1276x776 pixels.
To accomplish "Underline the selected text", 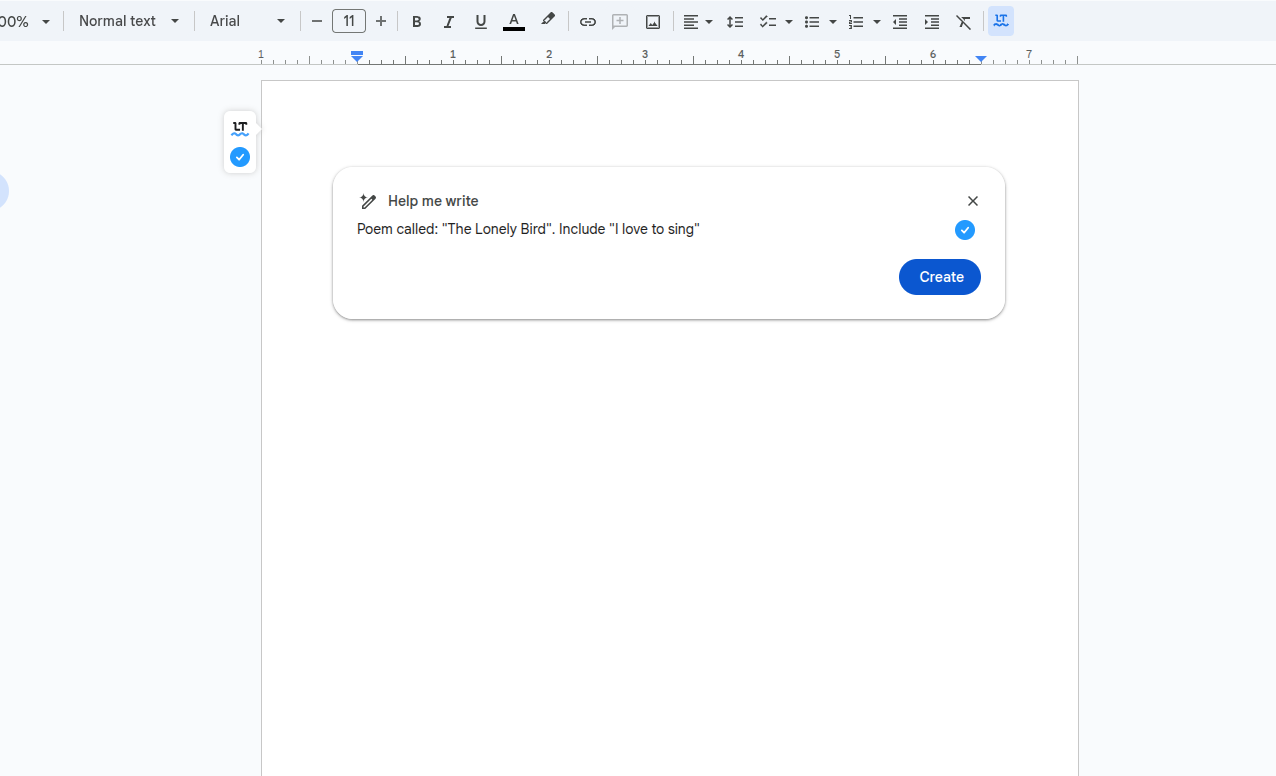I will point(481,21).
